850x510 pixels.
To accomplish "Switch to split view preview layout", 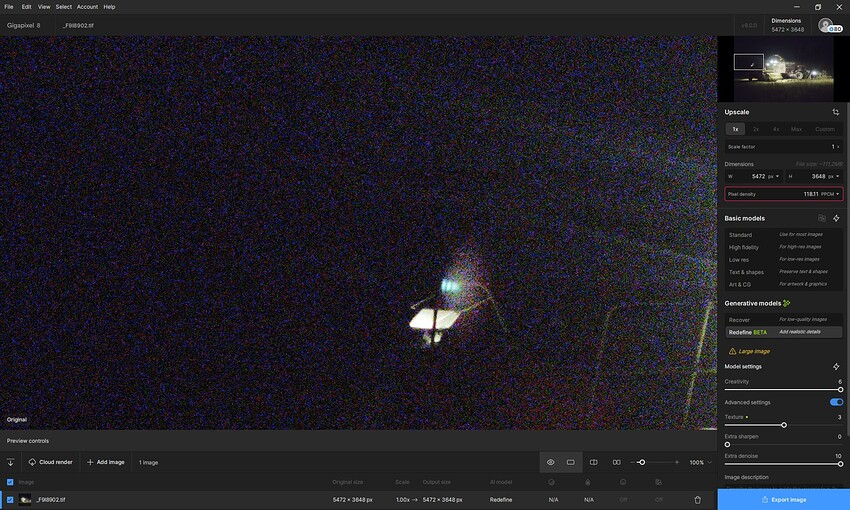I will tap(594, 462).
